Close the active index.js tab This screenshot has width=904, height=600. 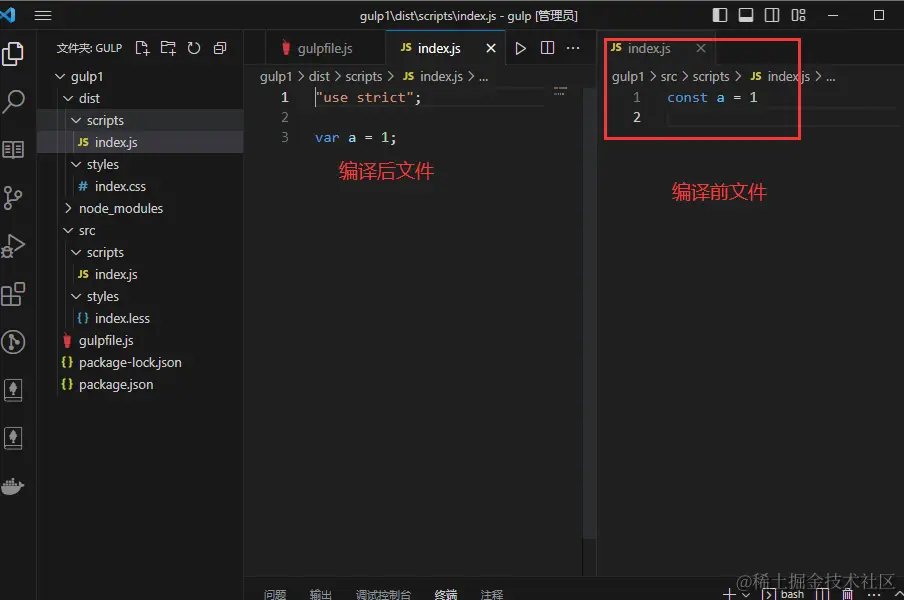[x=491, y=48]
